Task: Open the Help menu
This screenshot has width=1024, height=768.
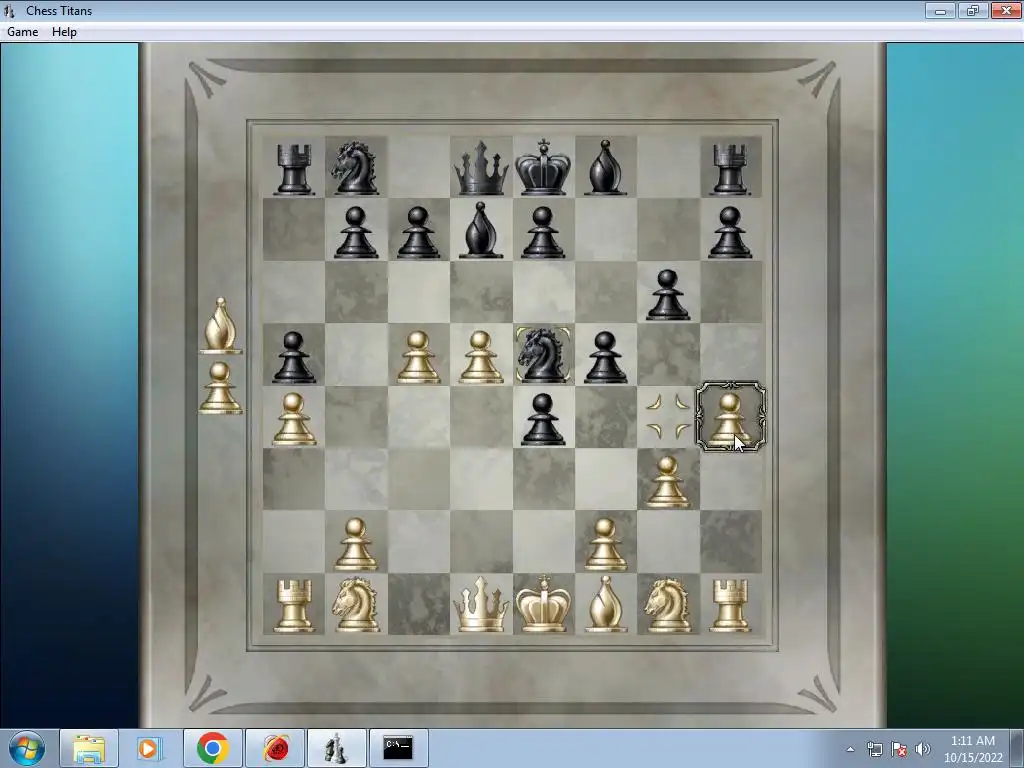Action: click(64, 32)
